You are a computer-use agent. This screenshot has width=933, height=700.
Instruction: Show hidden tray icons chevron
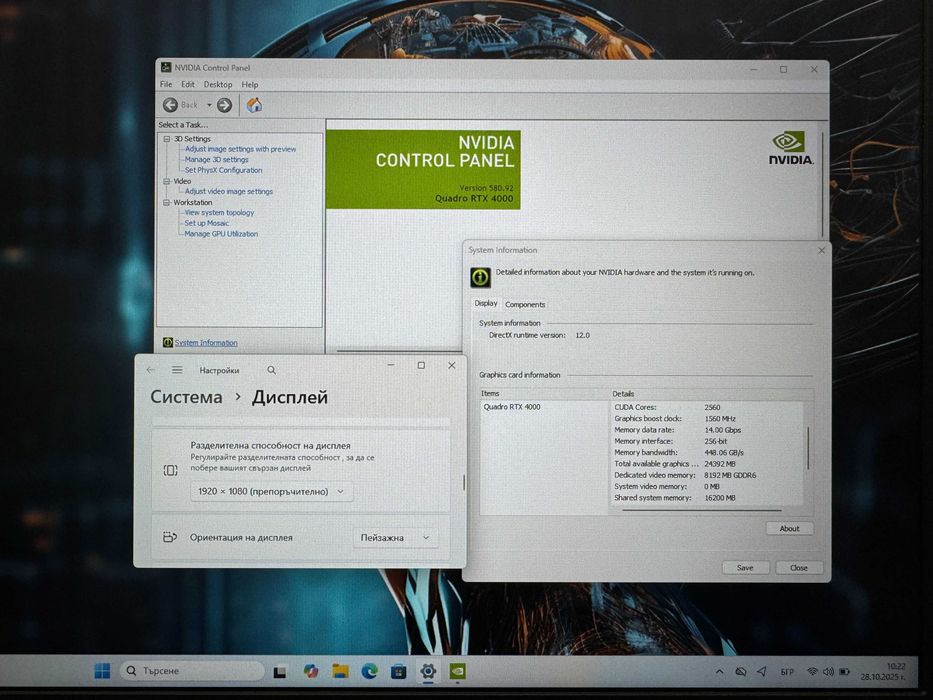pyautogui.click(x=719, y=671)
